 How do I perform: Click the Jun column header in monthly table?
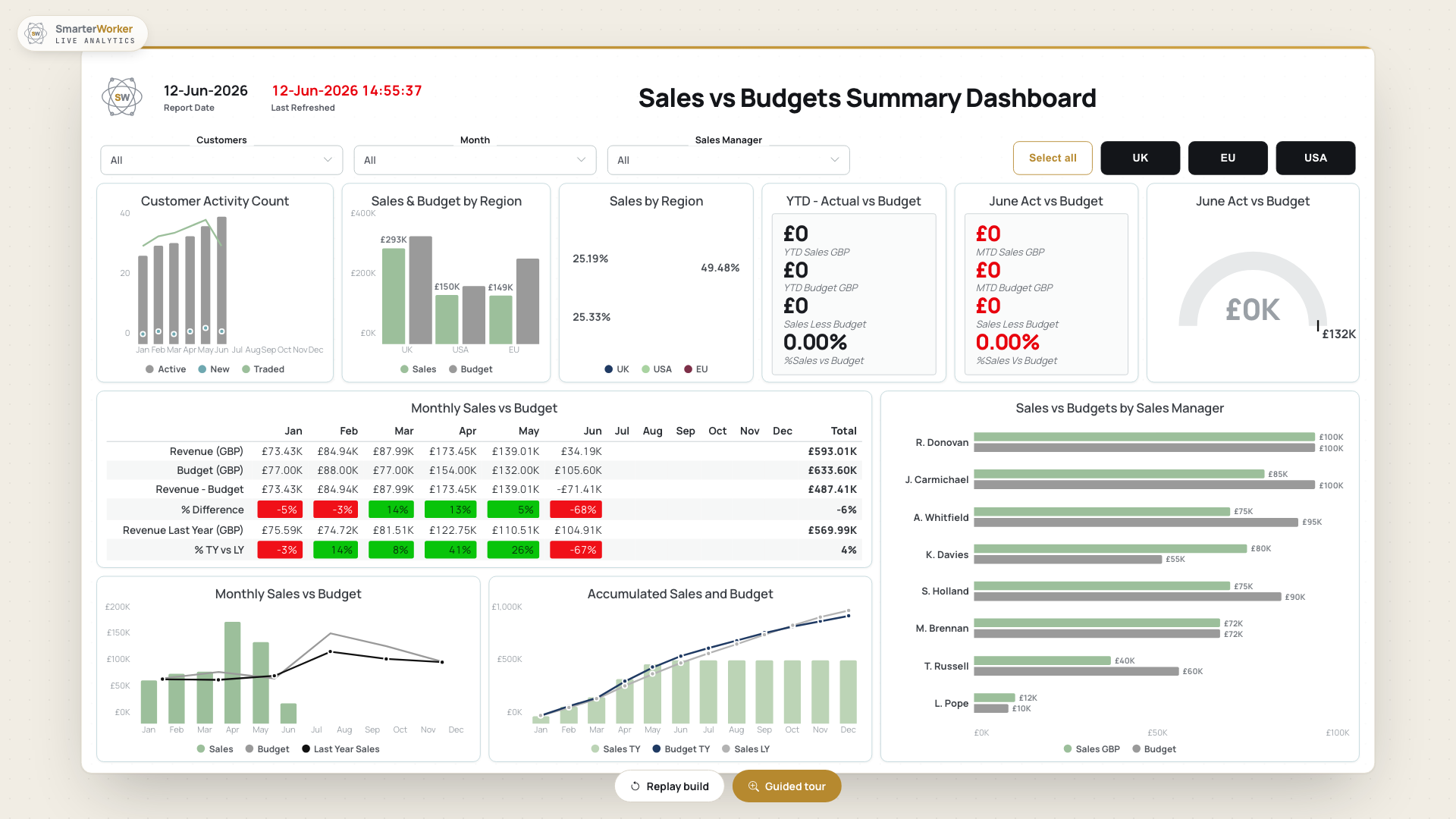tap(592, 431)
